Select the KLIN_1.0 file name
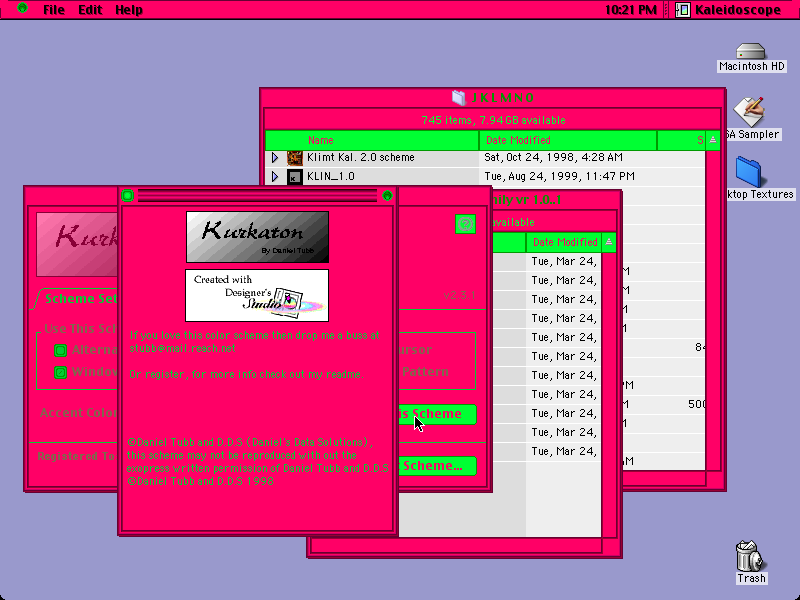Screen dimensions: 800x600 pyautogui.click(x=331, y=177)
